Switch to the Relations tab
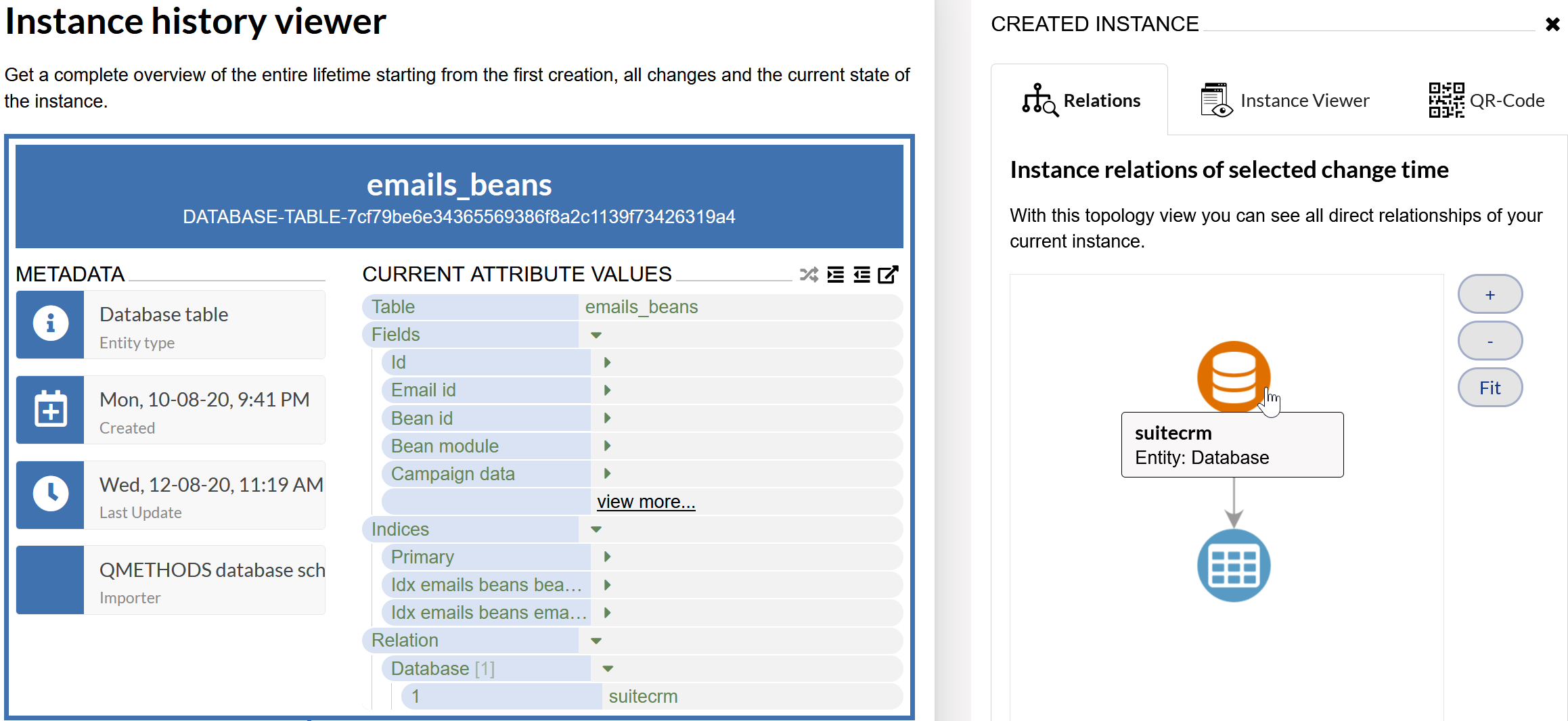 pos(1080,100)
